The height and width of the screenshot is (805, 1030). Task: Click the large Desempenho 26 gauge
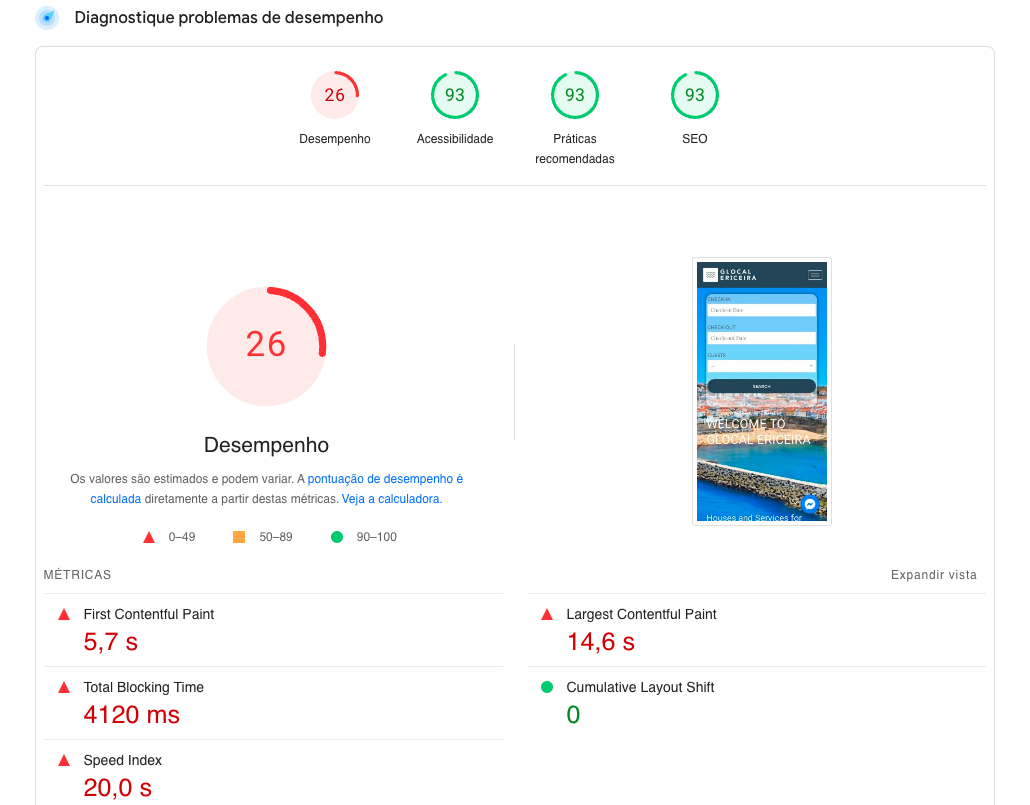point(266,346)
